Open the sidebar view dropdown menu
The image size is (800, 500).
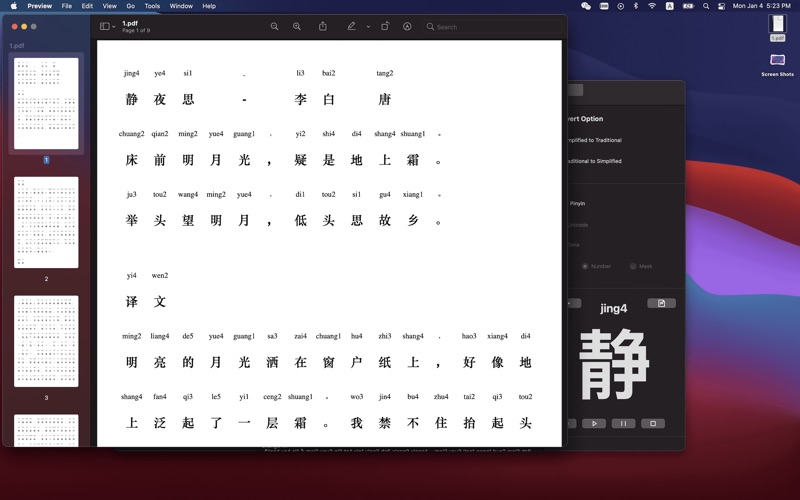tap(107, 27)
